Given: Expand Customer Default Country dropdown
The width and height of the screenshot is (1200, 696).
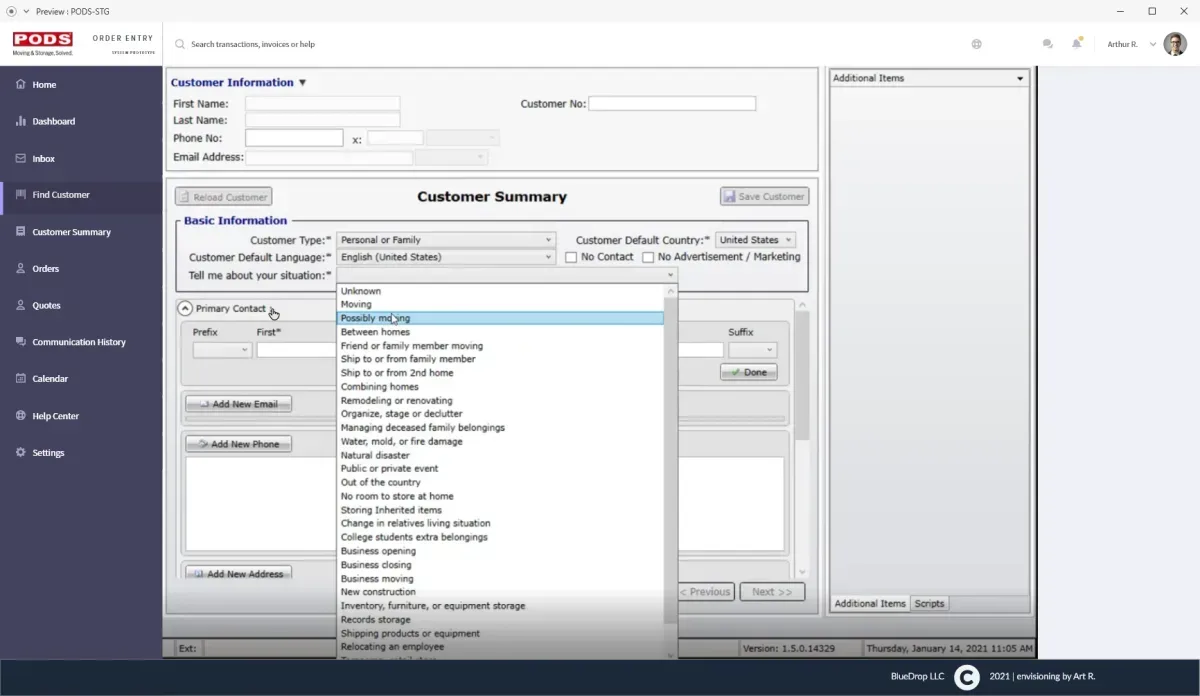Looking at the screenshot, I should 755,240.
